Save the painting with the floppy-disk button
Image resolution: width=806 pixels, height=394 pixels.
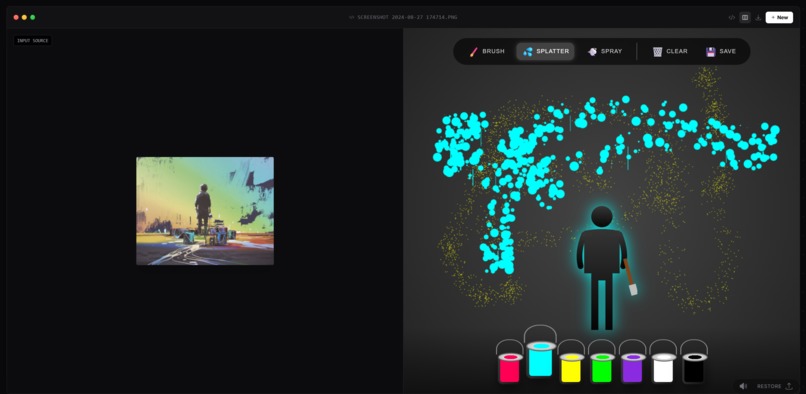721,51
